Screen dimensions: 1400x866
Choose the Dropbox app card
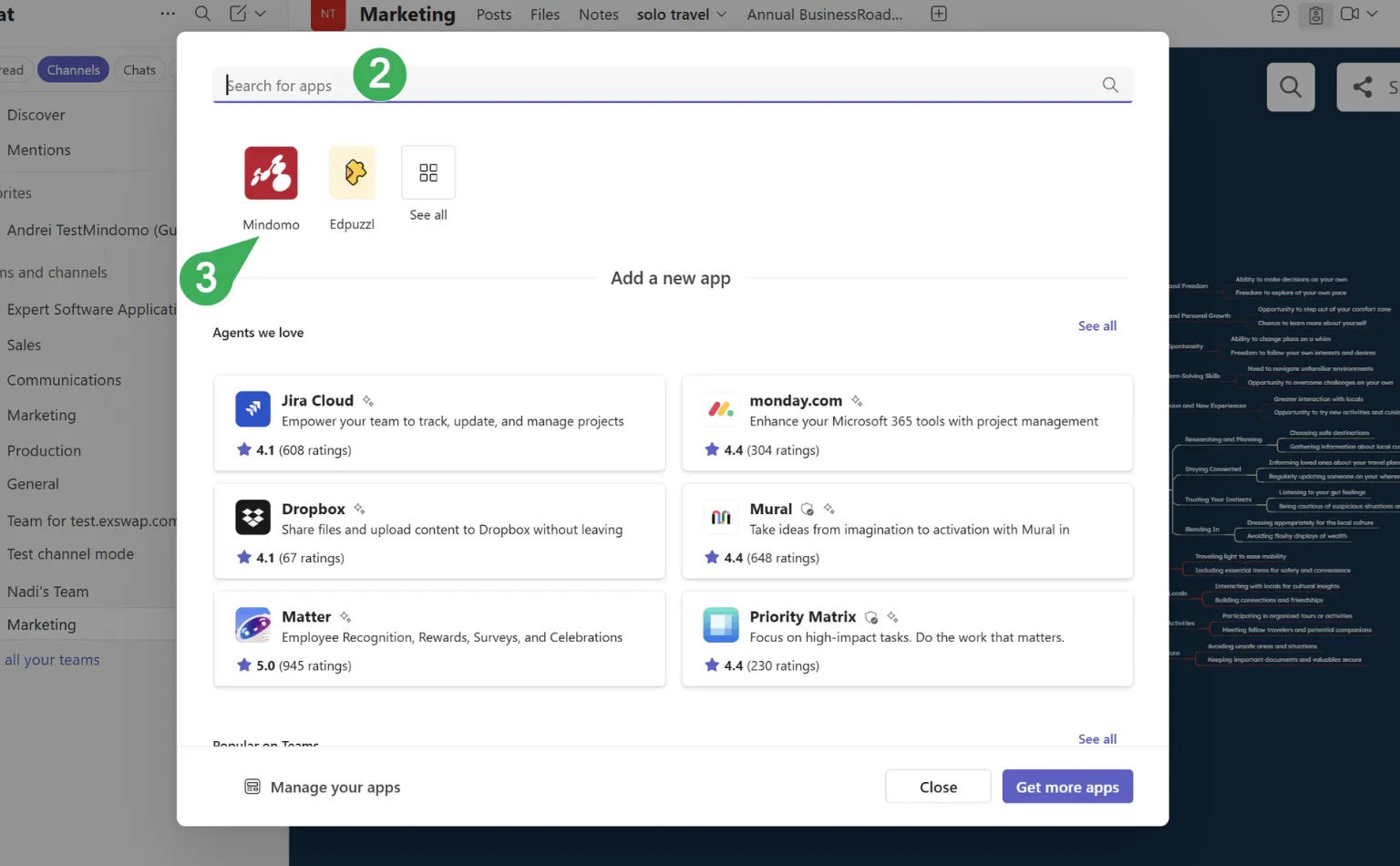coord(439,531)
